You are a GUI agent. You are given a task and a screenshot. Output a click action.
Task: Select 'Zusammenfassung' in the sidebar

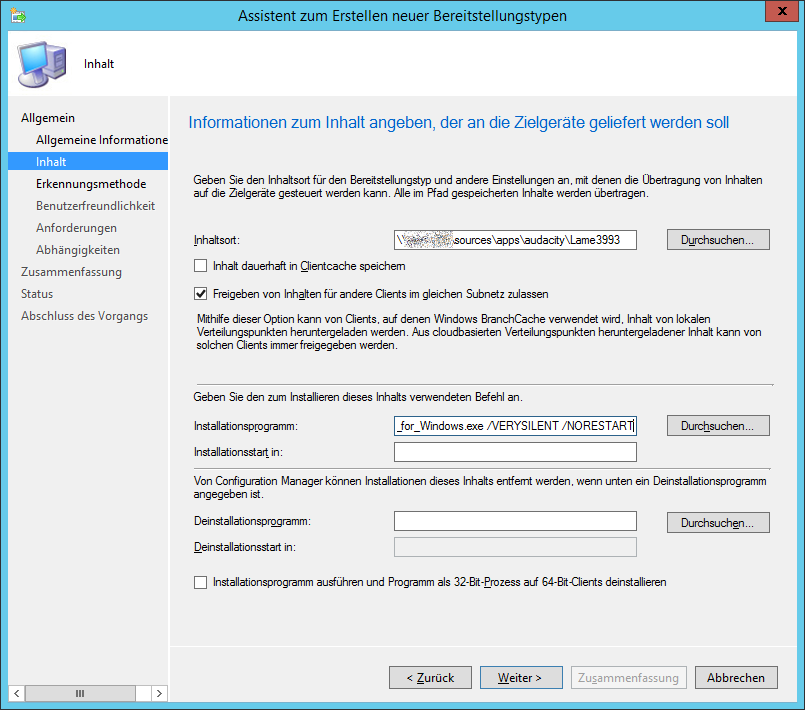pos(71,272)
